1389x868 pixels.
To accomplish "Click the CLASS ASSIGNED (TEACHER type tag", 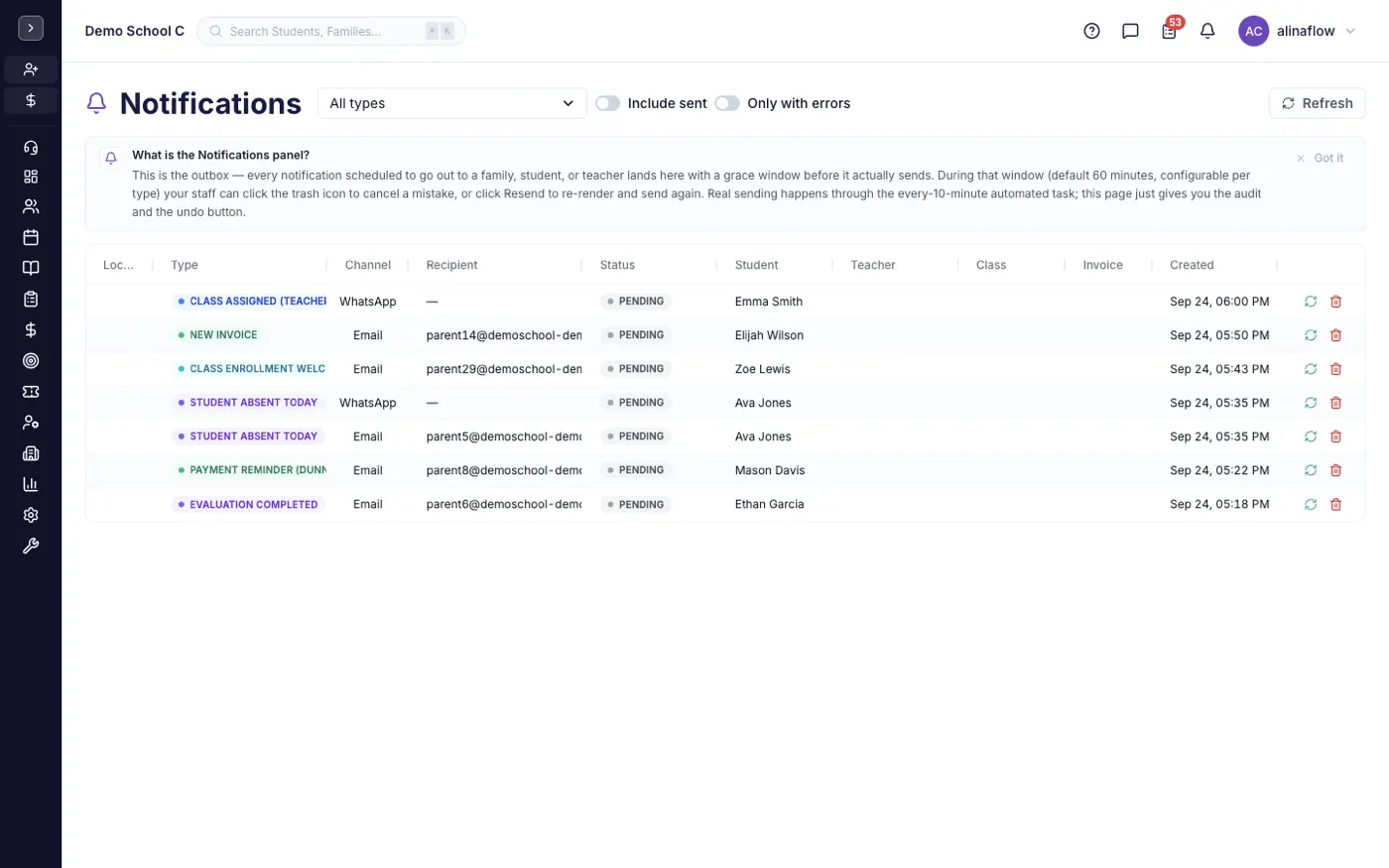I will click(x=250, y=302).
